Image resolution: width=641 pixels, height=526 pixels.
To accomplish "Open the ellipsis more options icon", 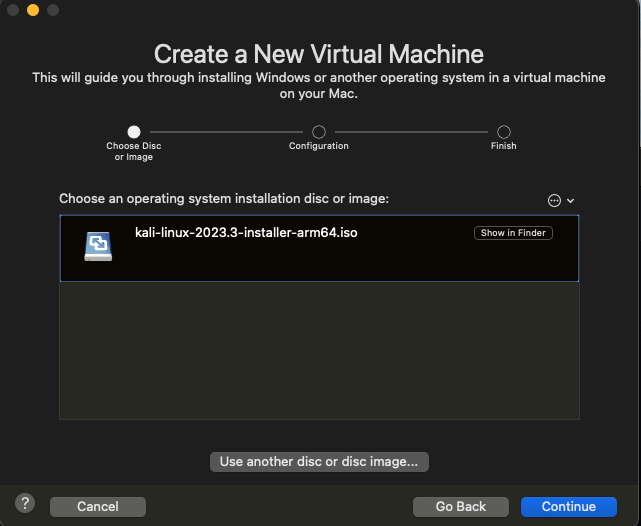I will pos(555,200).
